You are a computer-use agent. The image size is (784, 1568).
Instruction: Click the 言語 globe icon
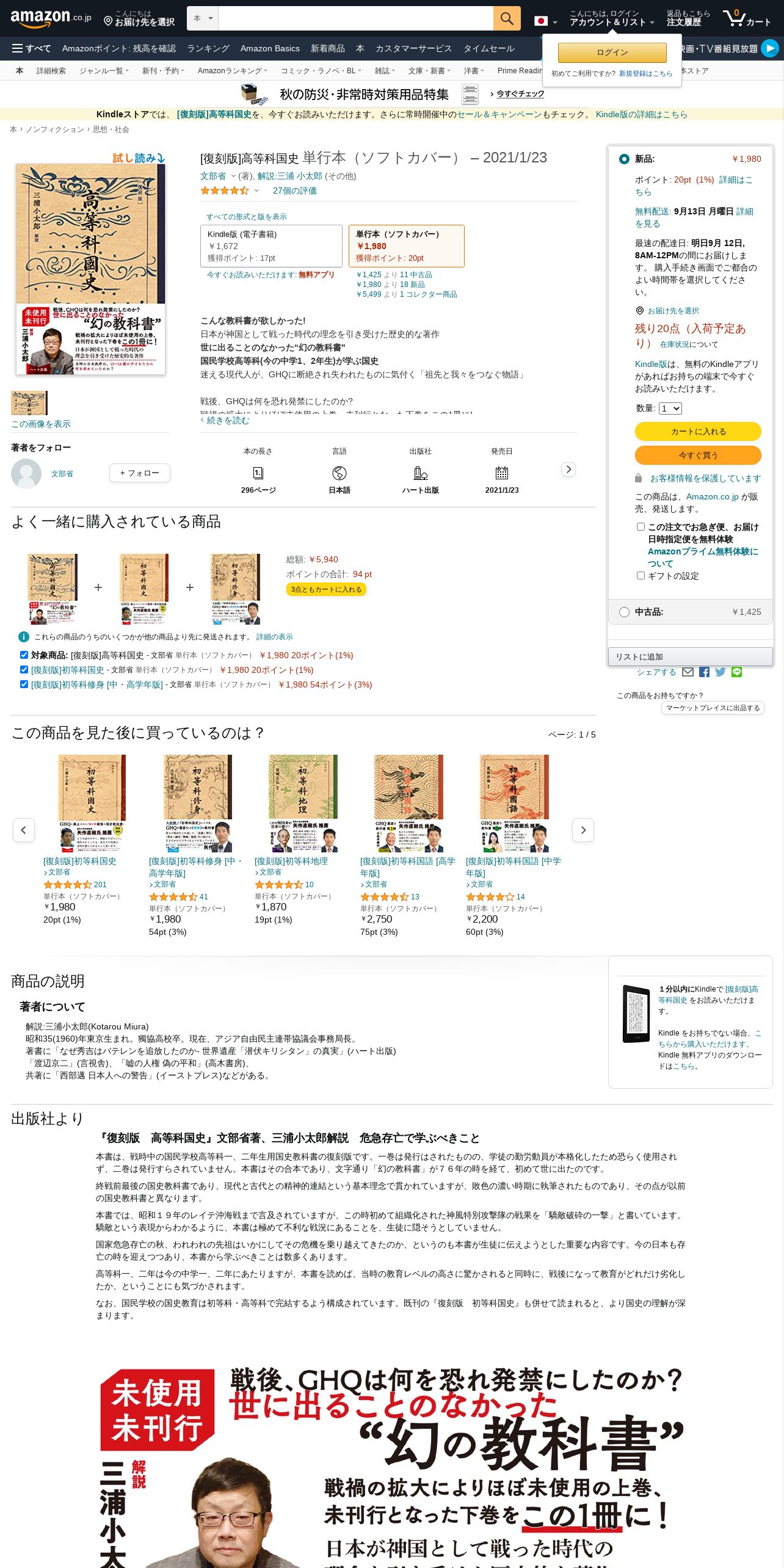point(339,473)
